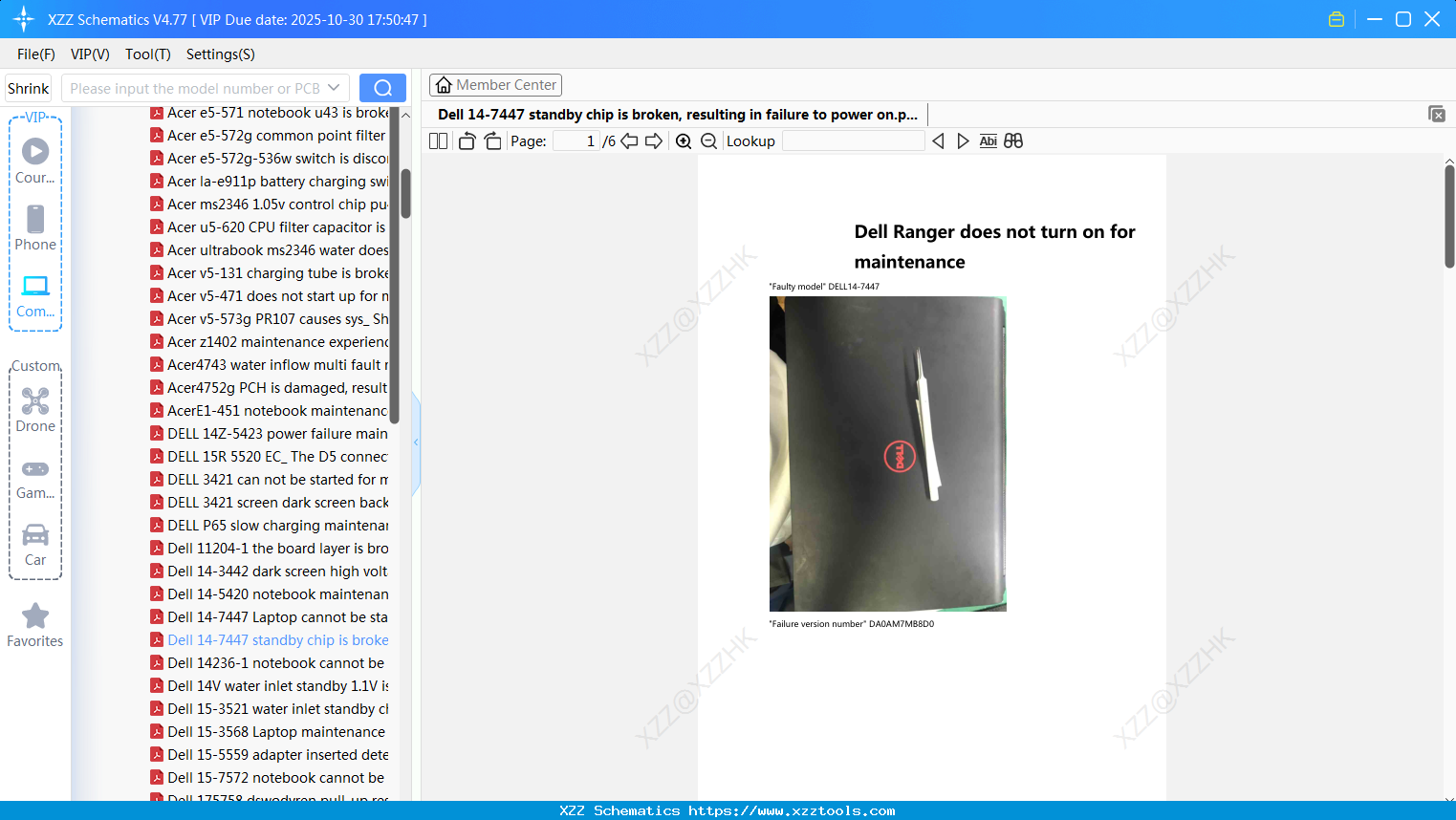Switch to the Member Center tab

tap(495, 85)
